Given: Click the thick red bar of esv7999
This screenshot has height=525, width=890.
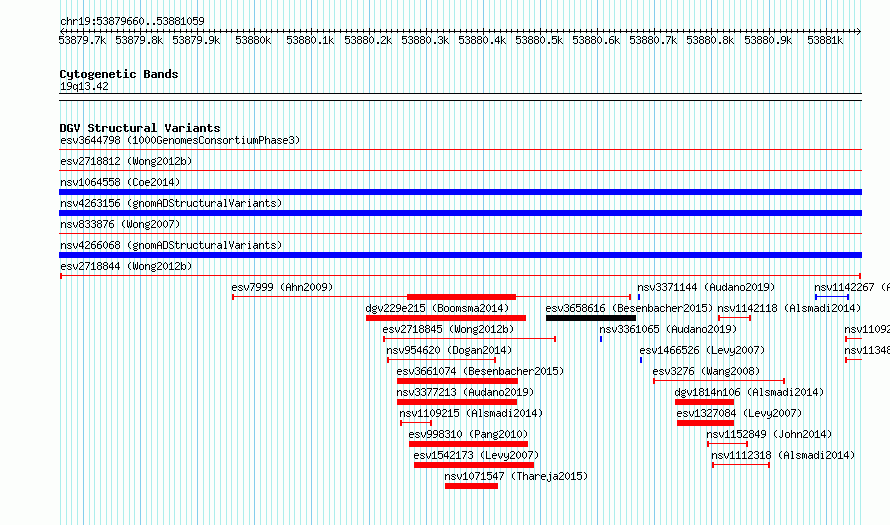Looking at the screenshot, I should click(x=461, y=297).
